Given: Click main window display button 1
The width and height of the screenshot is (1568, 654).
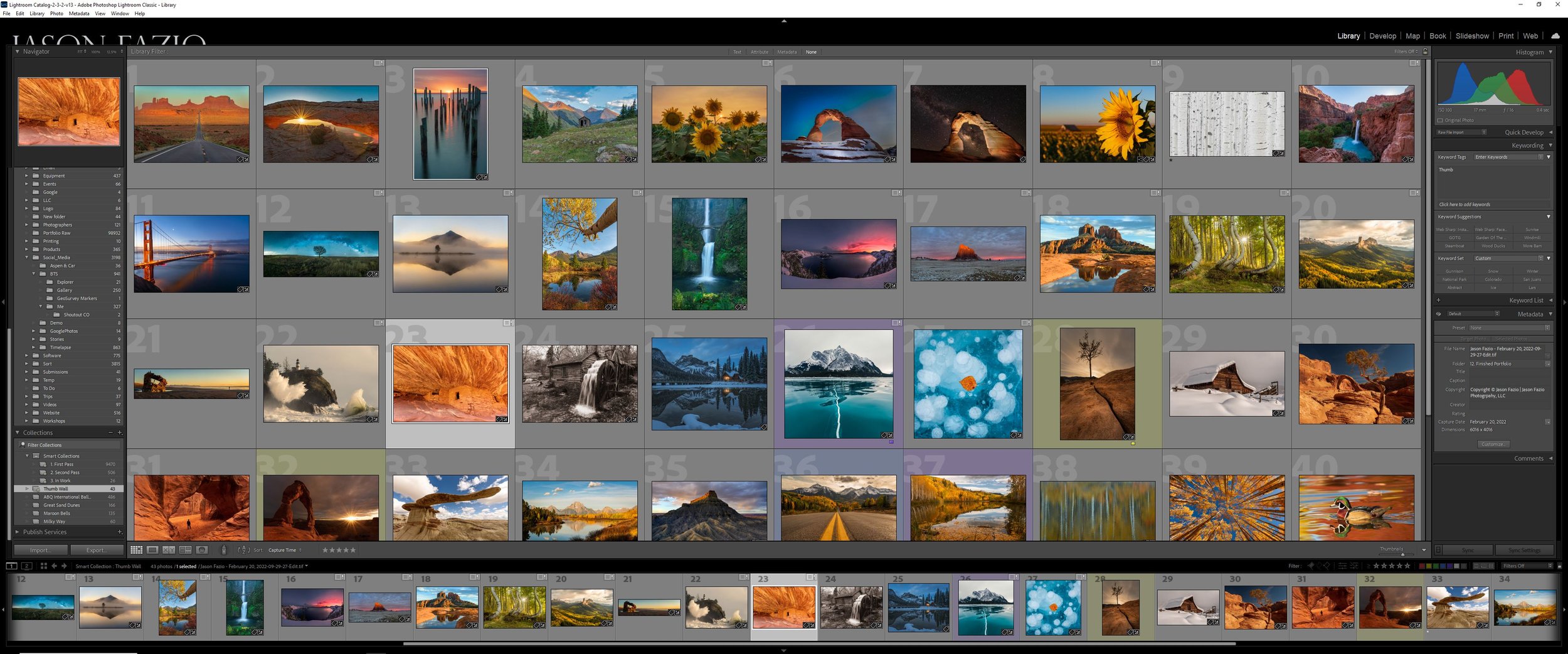Looking at the screenshot, I should (x=11, y=566).
